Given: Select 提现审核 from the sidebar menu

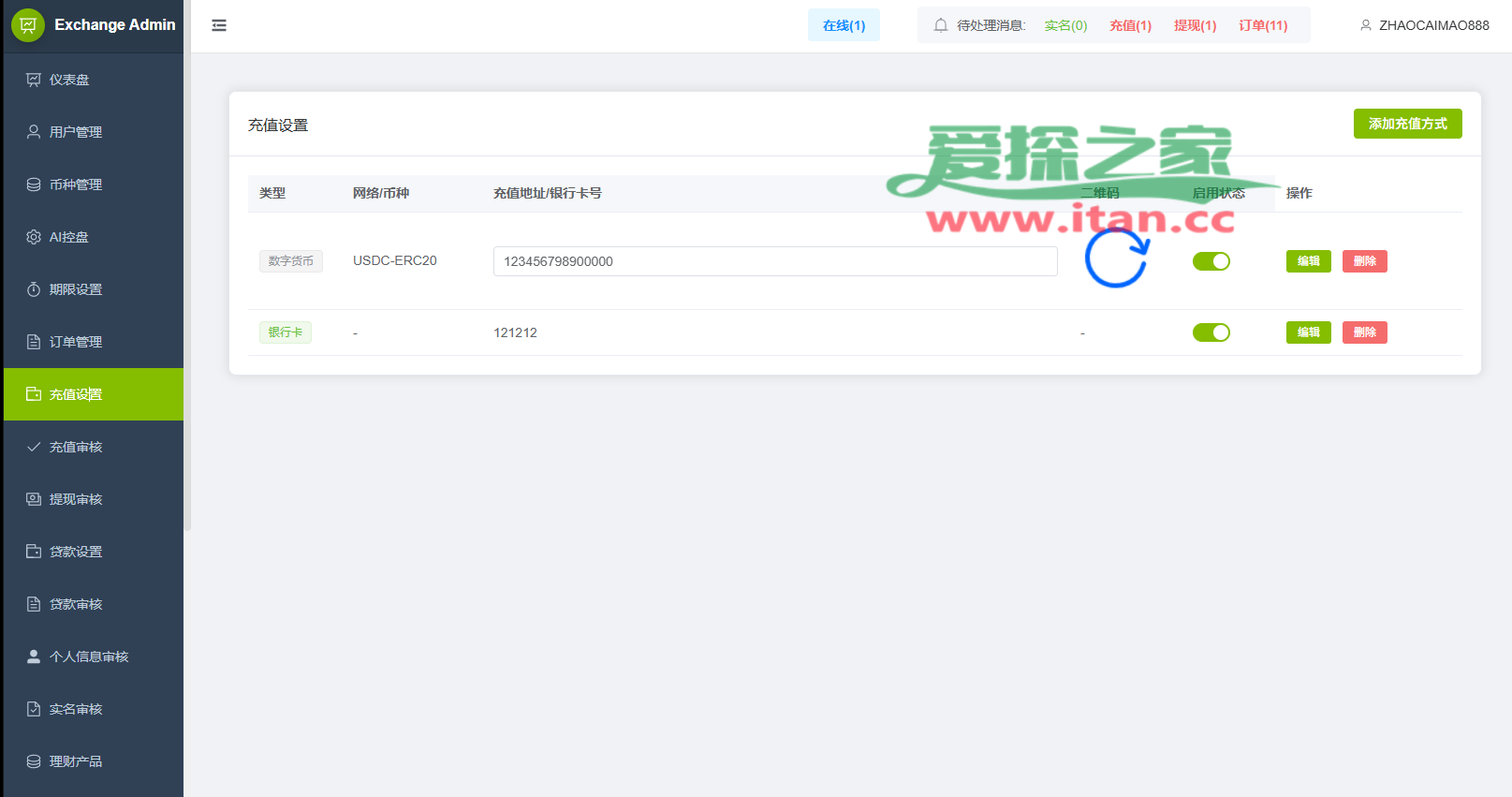Looking at the screenshot, I should tap(76, 499).
